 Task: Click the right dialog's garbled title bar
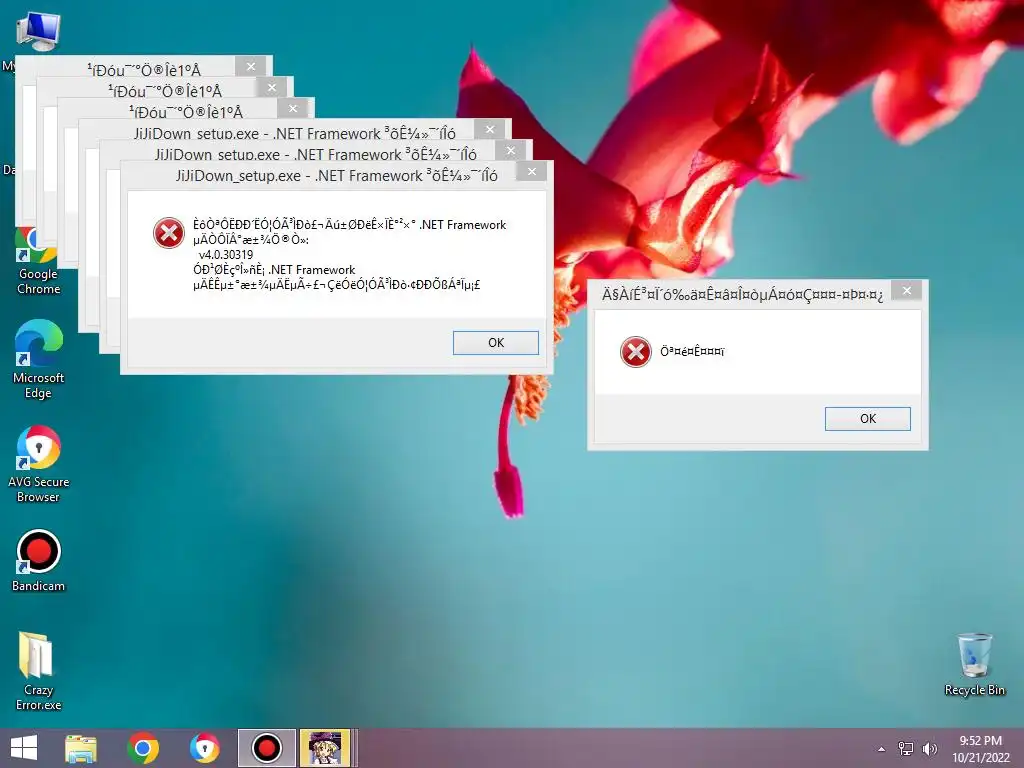click(x=742, y=295)
